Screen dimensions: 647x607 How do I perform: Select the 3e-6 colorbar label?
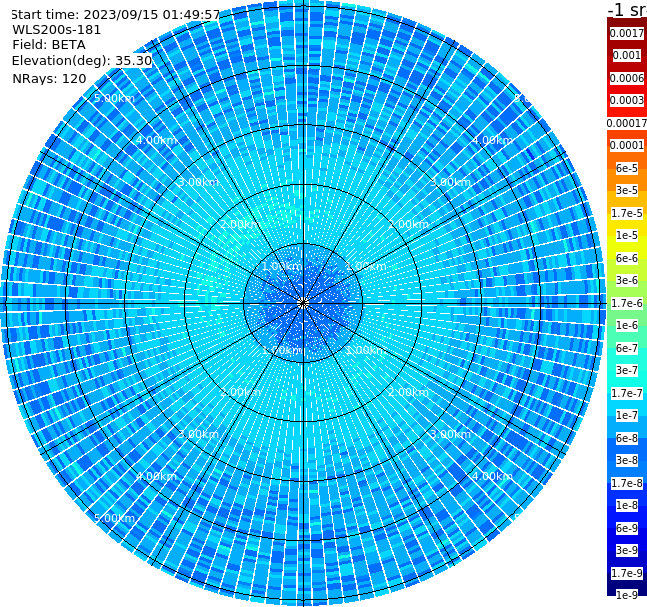coord(627,280)
